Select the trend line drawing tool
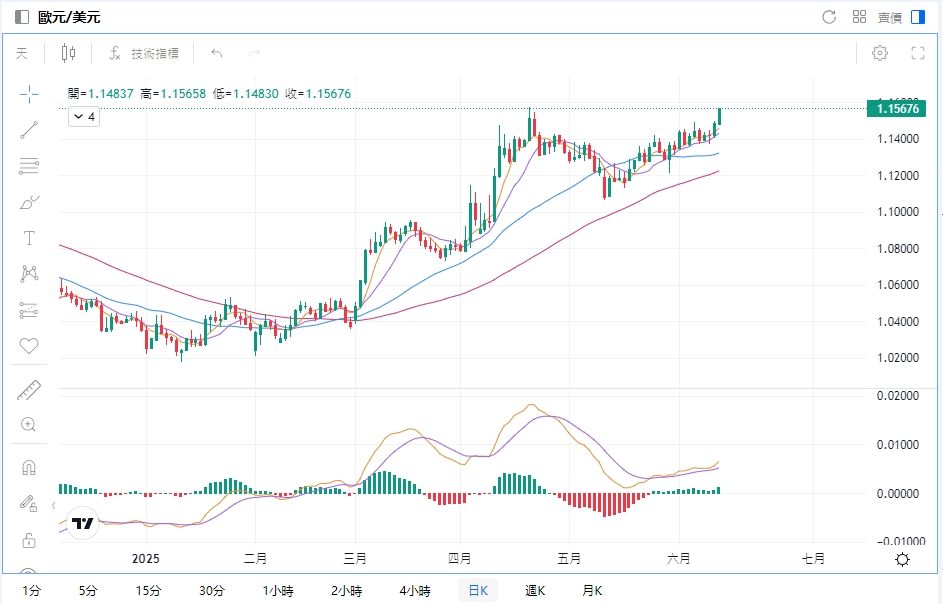943x604 pixels. point(29,129)
